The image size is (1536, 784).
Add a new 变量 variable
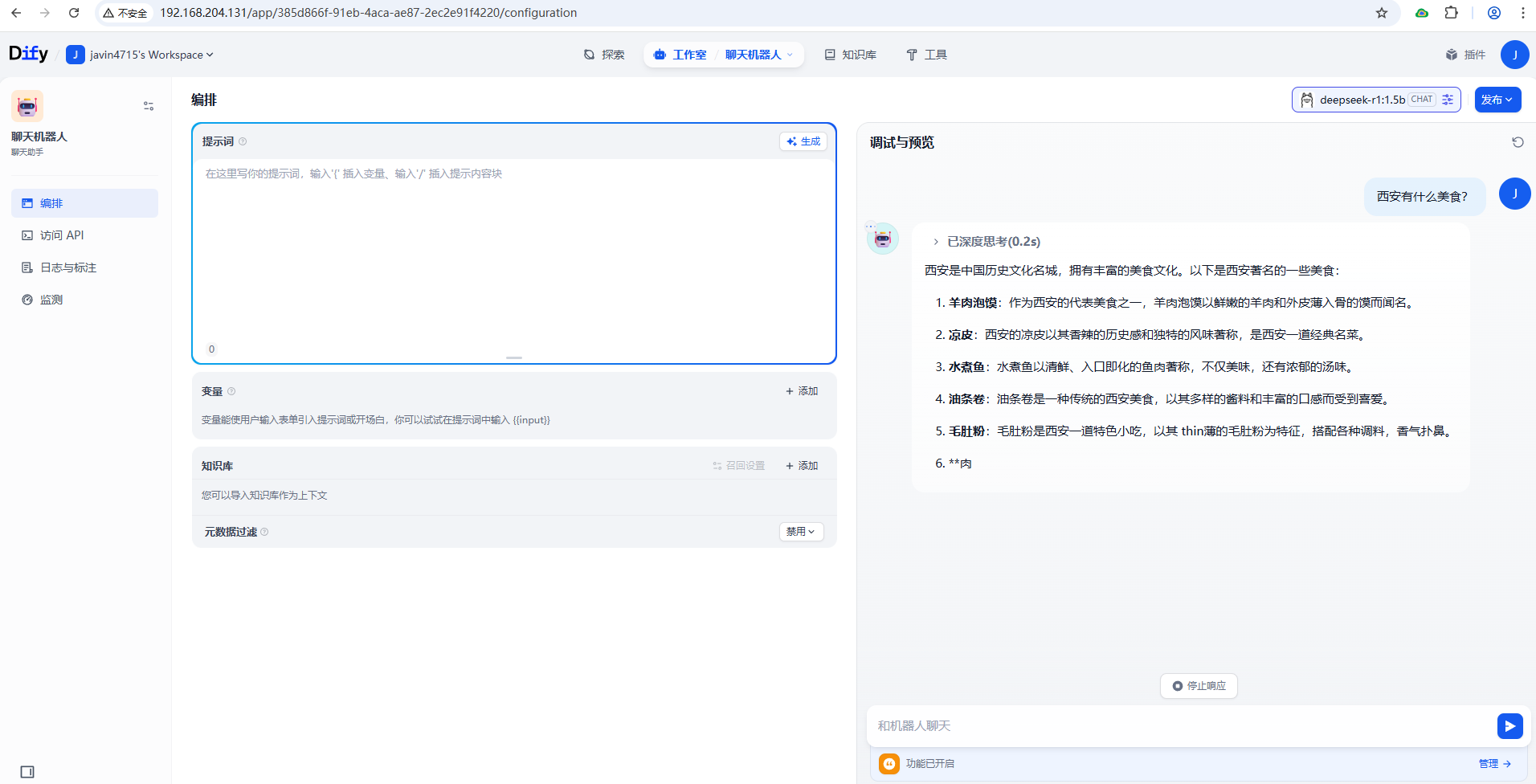point(802,391)
